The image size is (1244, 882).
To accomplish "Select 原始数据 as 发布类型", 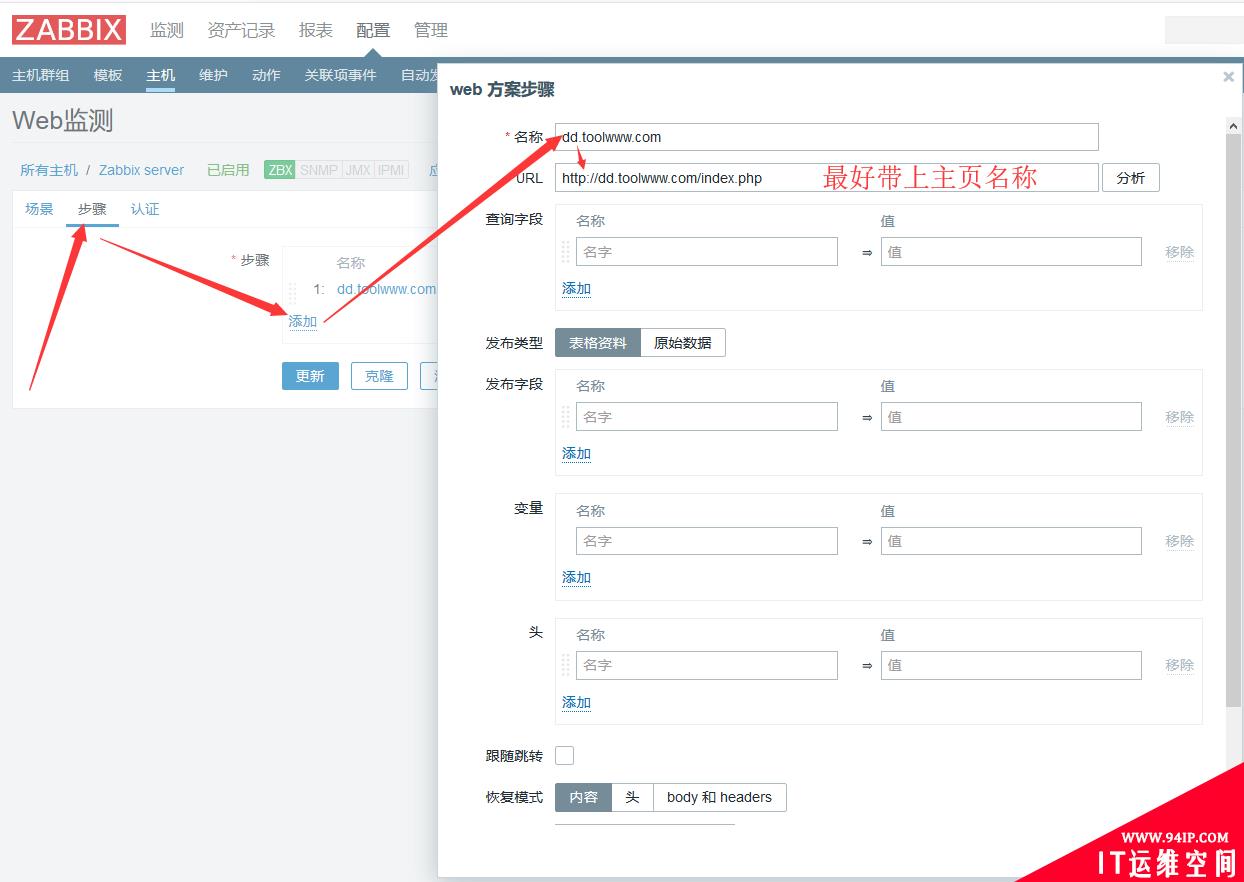I will 683,343.
